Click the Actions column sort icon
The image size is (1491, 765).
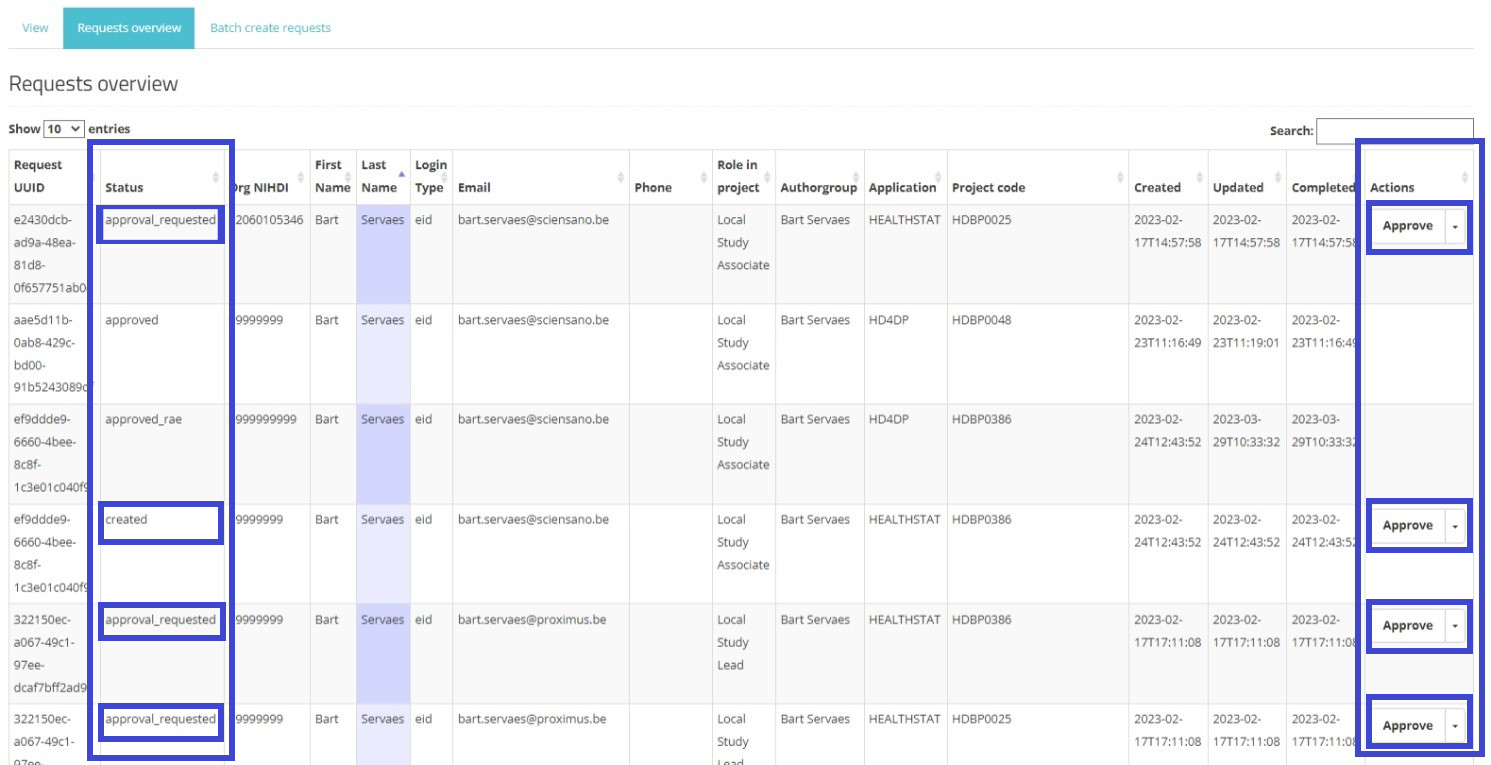[1465, 178]
